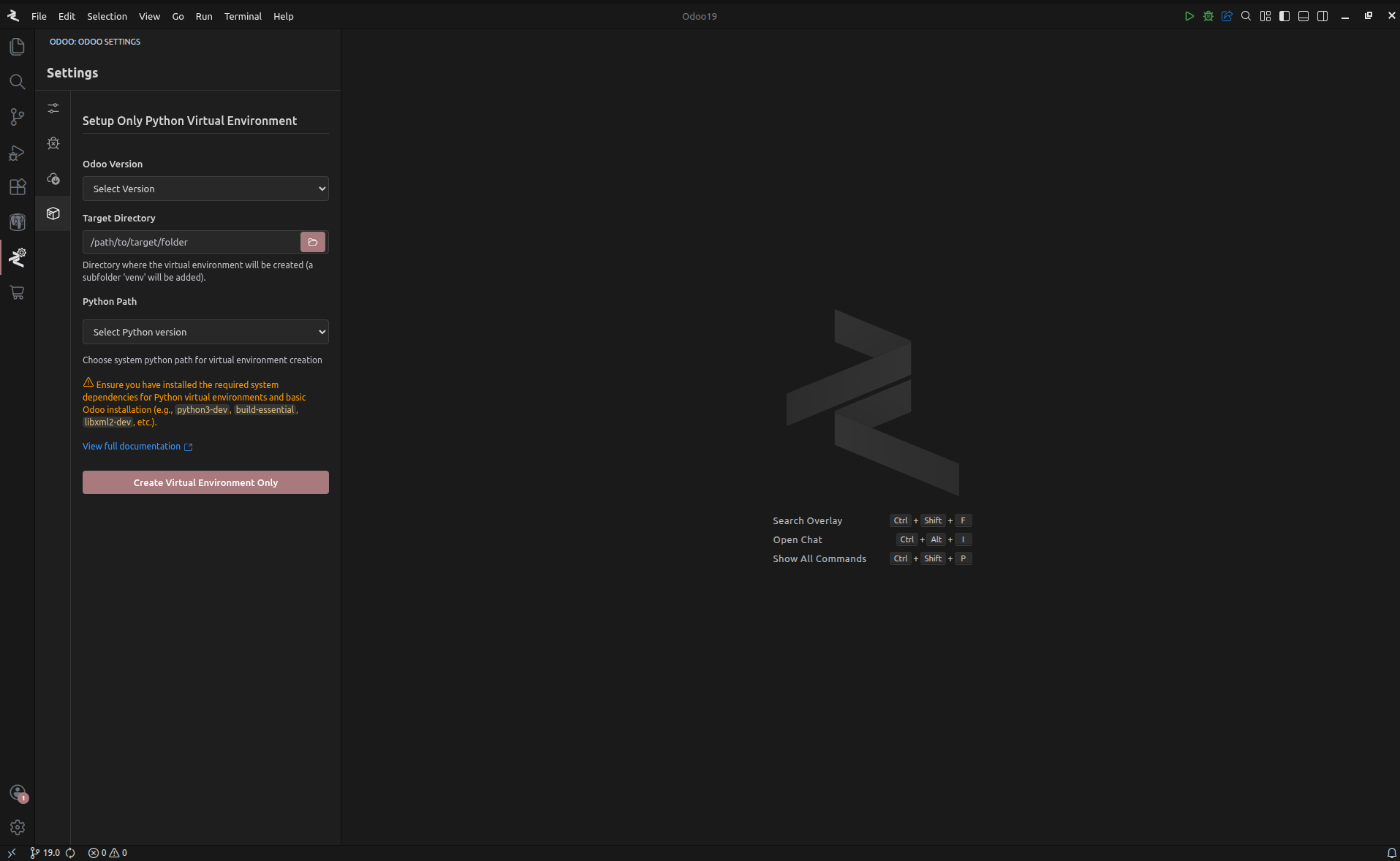Screen dimensions: 1400x861
Task: Click the 'python3-dev' code label
Action: [x=203, y=410]
